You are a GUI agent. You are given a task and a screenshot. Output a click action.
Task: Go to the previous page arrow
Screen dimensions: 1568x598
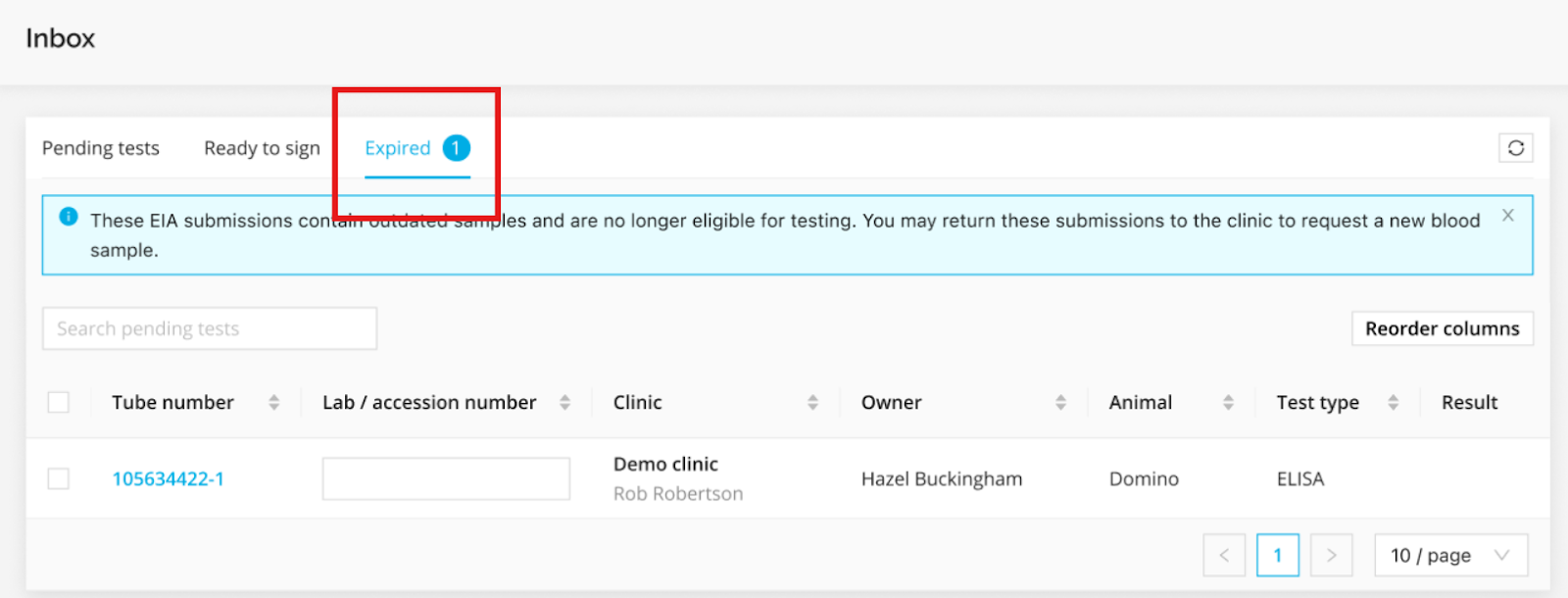[x=1224, y=556]
